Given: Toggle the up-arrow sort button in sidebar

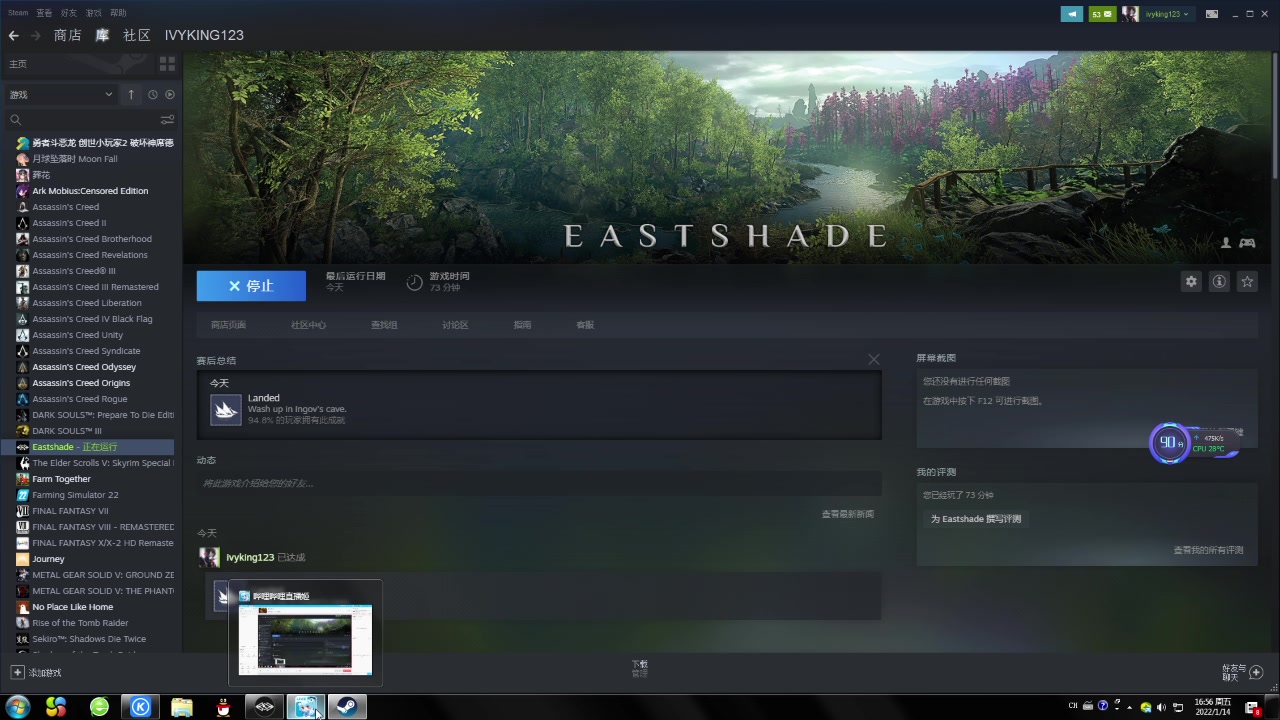Looking at the screenshot, I should point(131,95).
